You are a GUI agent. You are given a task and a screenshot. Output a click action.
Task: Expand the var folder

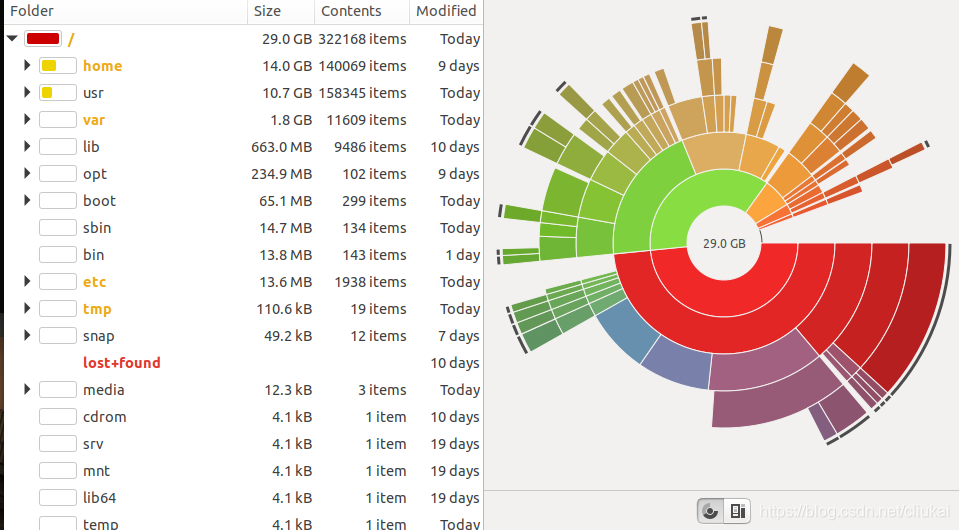27,119
